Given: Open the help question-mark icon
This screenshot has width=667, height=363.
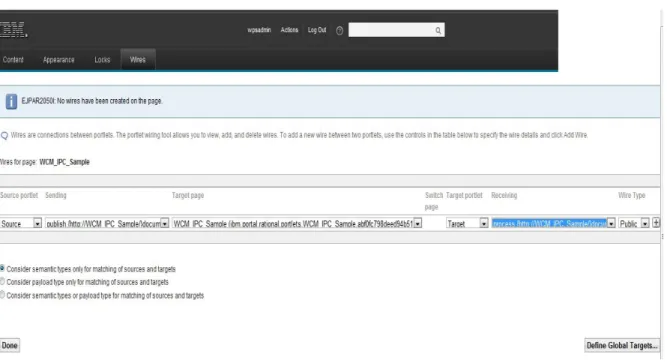Looking at the screenshot, I should [339, 31].
